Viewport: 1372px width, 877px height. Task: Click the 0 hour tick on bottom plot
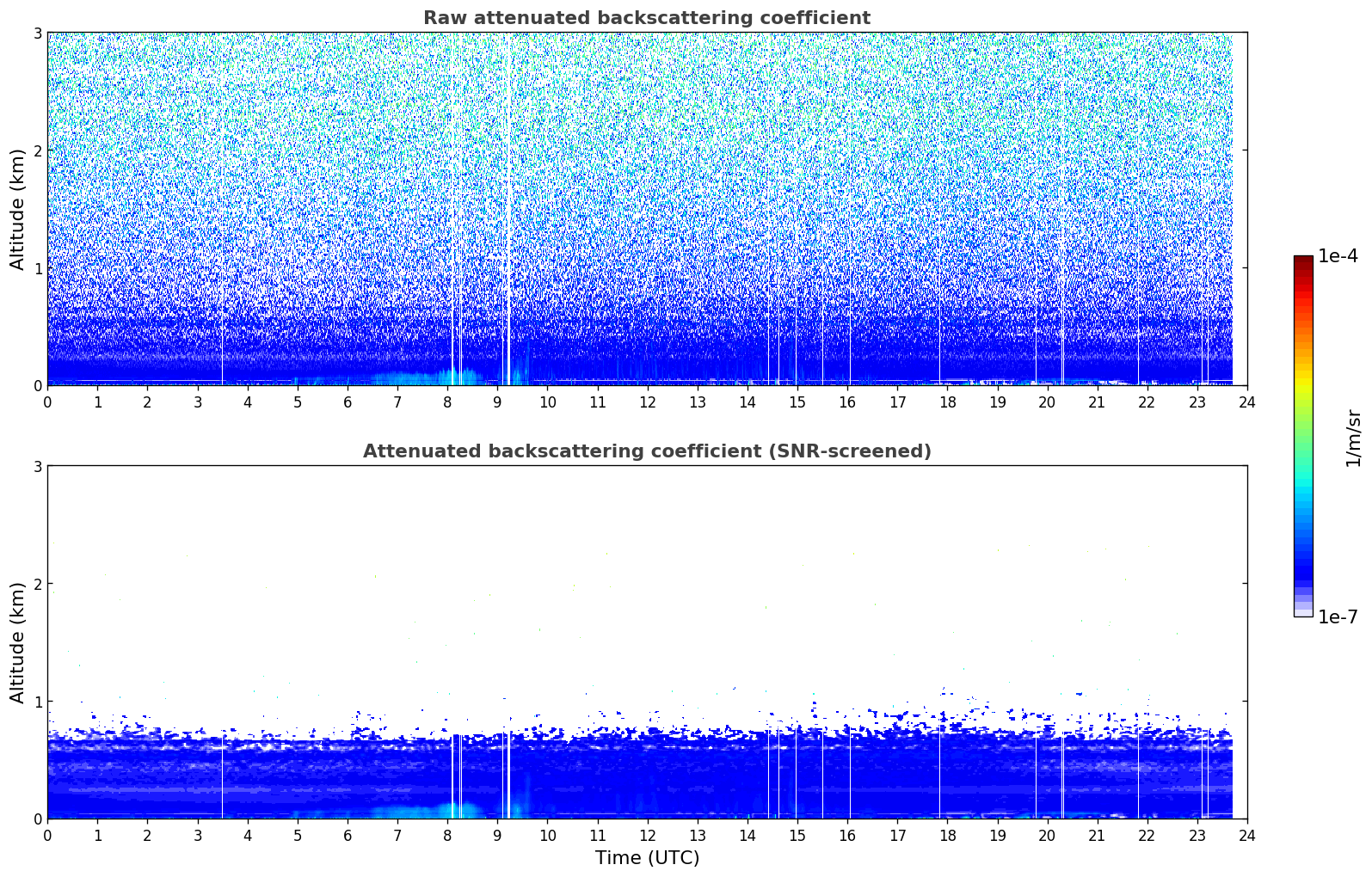(x=47, y=835)
